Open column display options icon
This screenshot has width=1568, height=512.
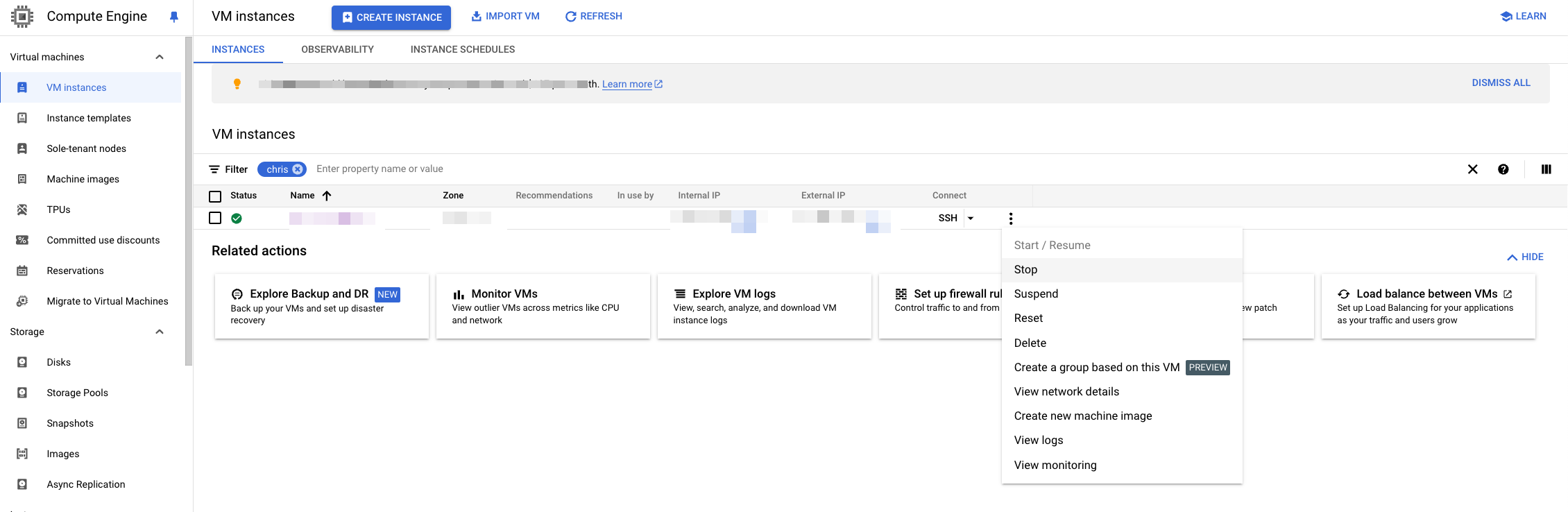point(1546,169)
